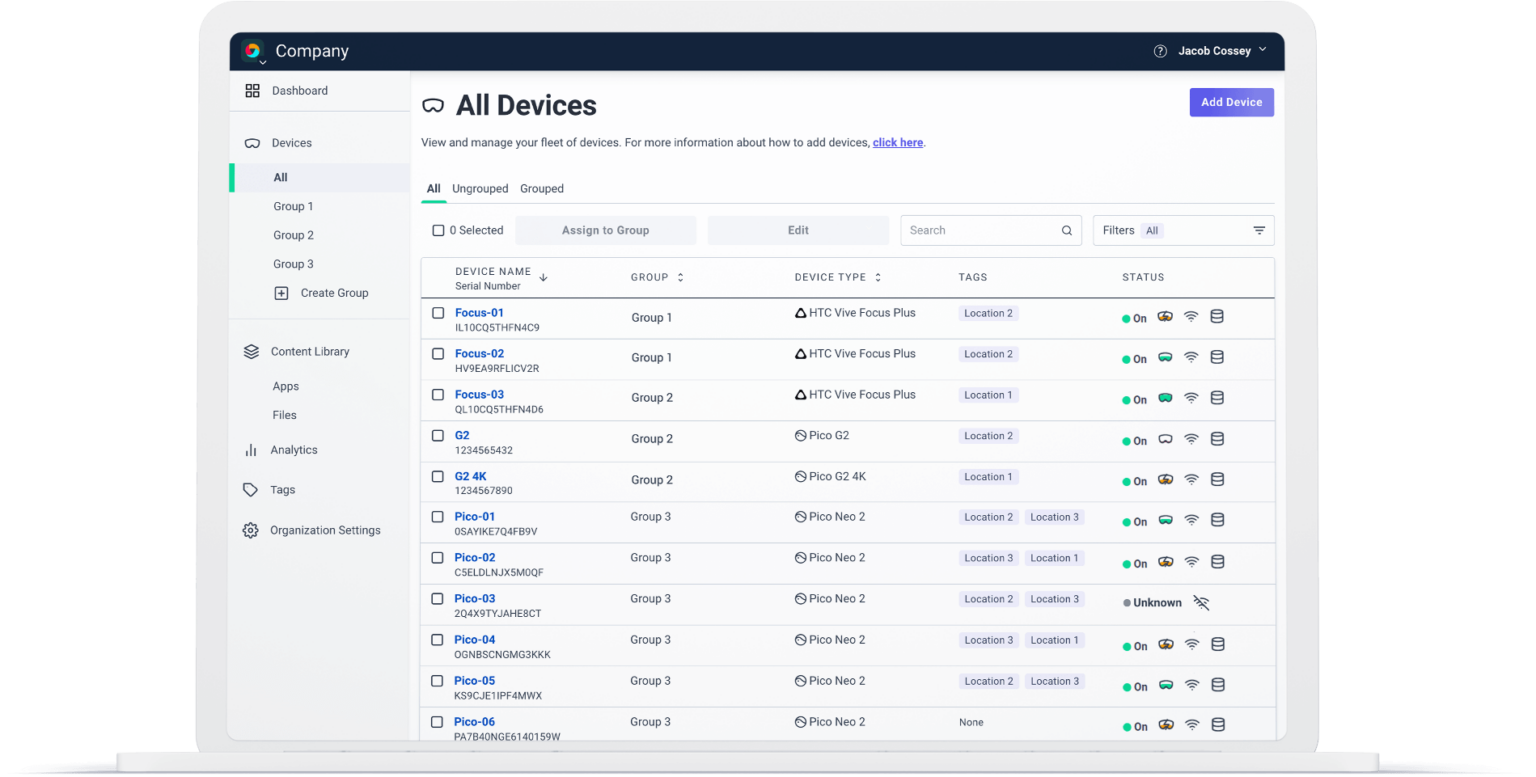Click the Tags icon in the sidebar
The height and width of the screenshot is (777, 1536).
tap(250, 489)
